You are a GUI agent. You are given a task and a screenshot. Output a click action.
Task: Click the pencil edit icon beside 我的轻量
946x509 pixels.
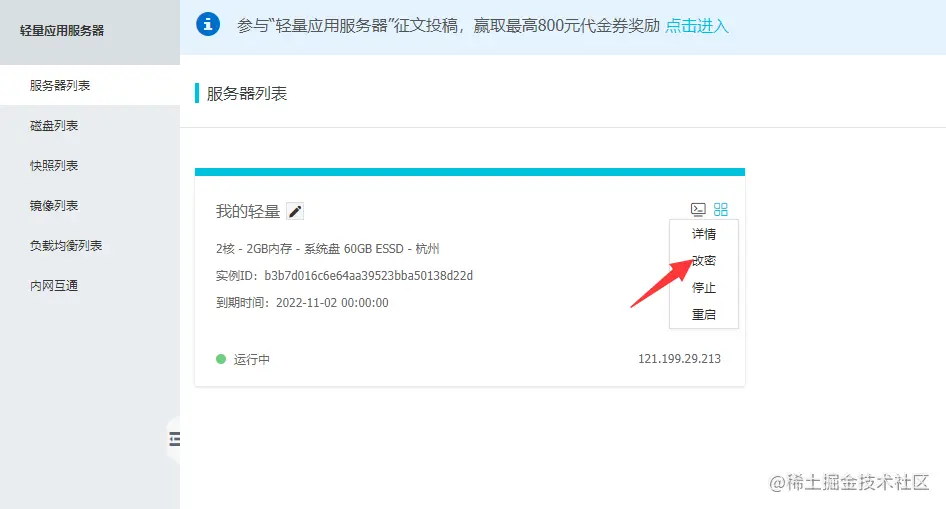294,212
